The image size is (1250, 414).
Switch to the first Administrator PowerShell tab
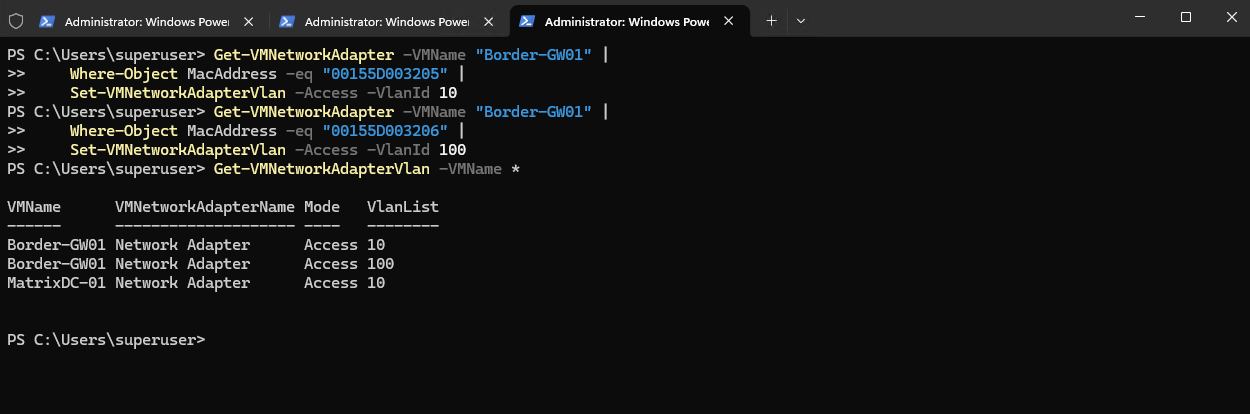tap(150, 20)
